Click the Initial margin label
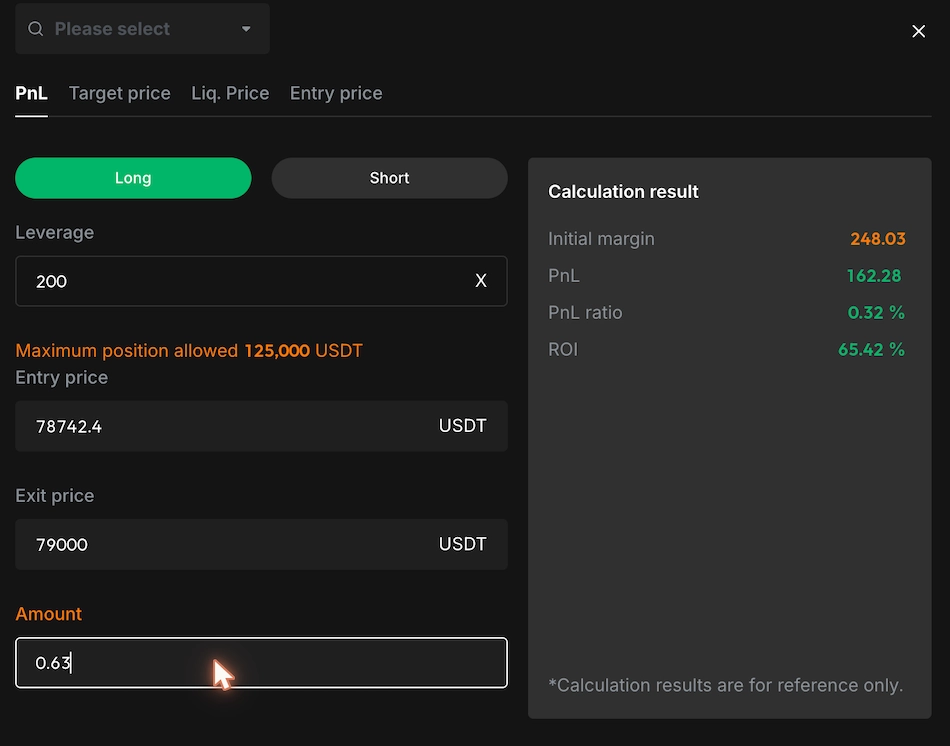Viewport: 950px width, 746px height. point(601,239)
